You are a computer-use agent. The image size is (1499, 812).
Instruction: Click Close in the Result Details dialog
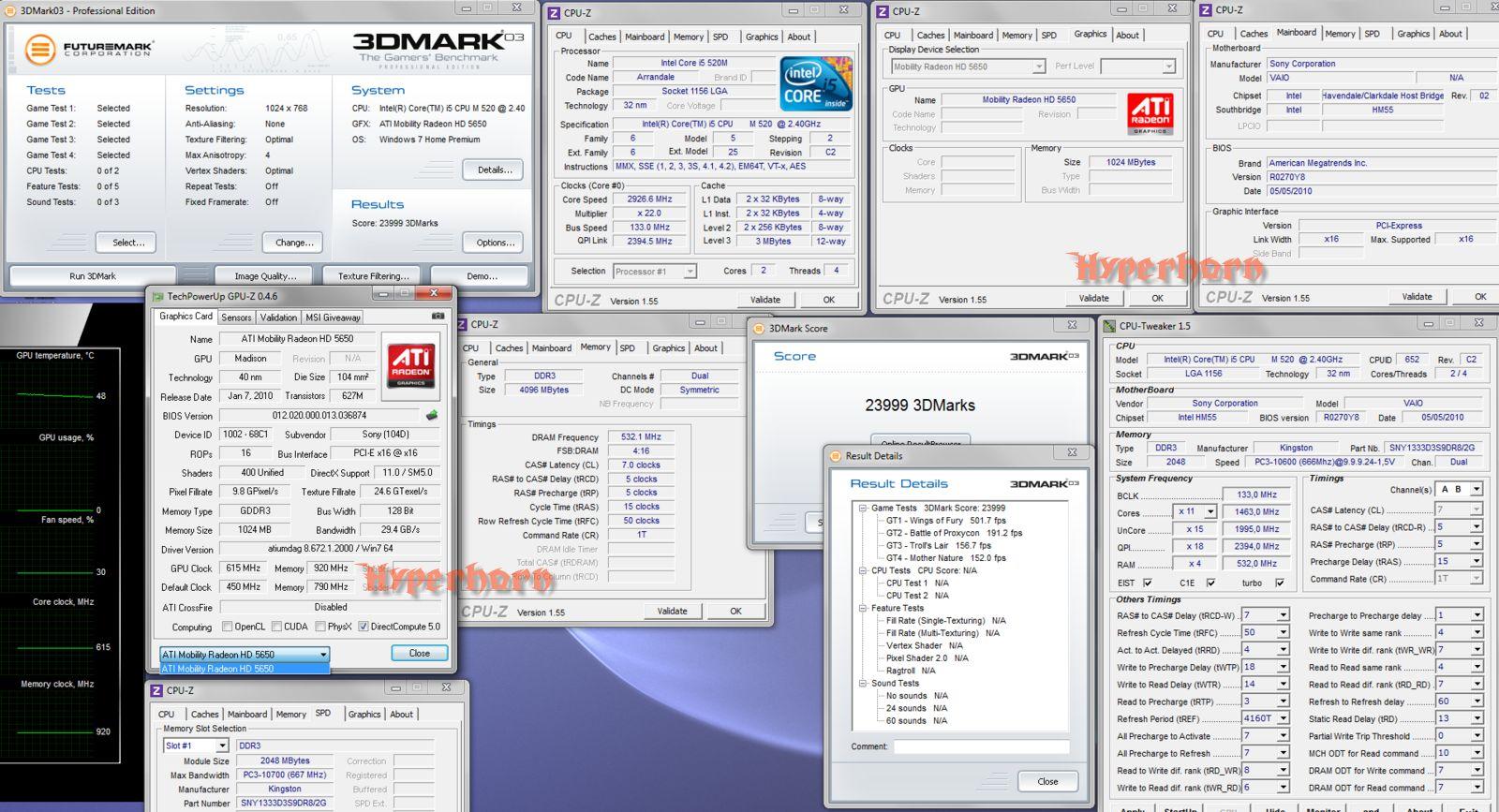point(1047,781)
